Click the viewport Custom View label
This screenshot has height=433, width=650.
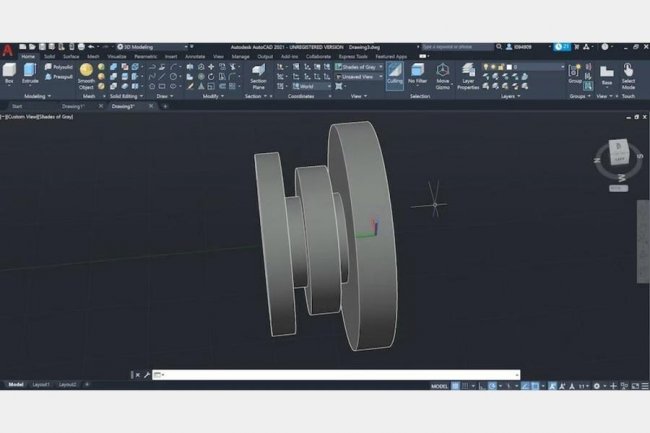(23, 117)
